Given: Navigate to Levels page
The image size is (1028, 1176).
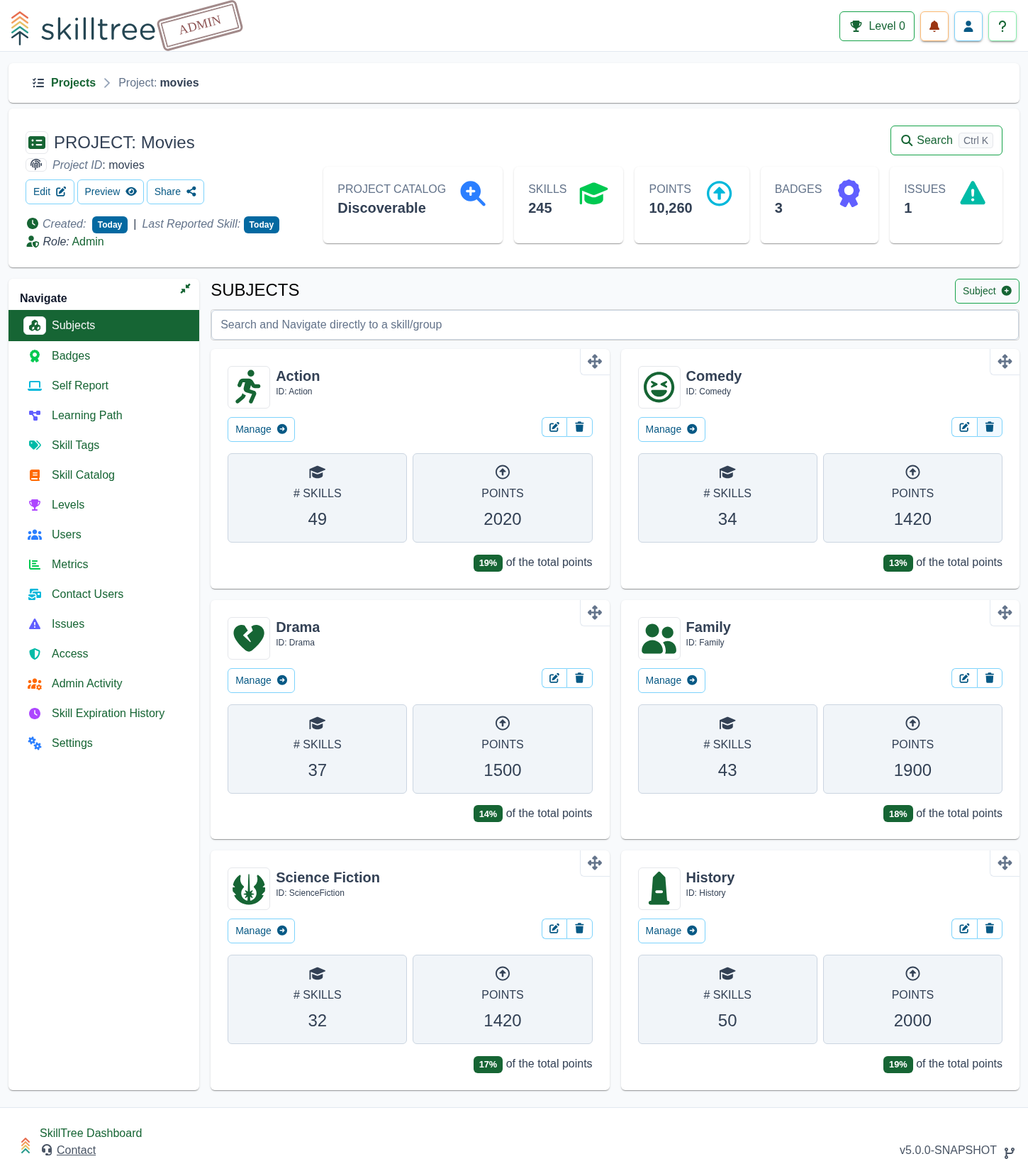Looking at the screenshot, I should point(104,505).
